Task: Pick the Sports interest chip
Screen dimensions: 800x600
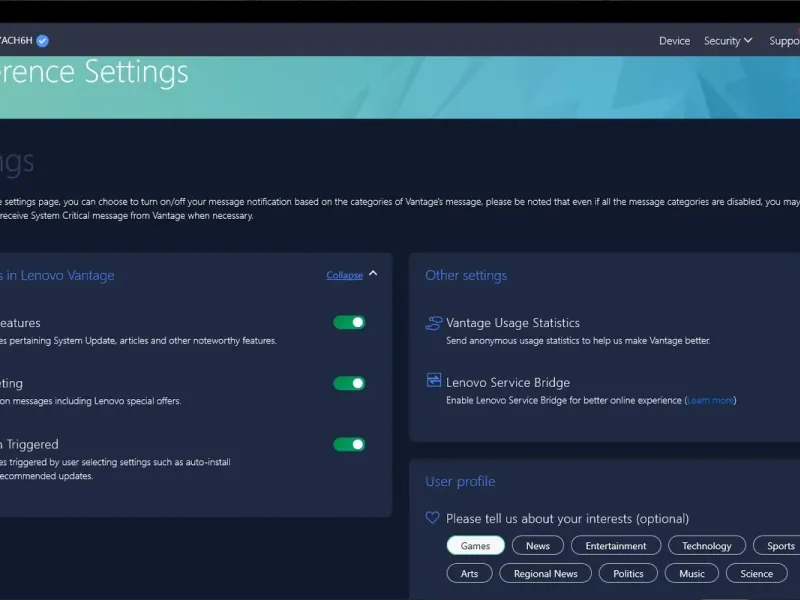Action: point(779,545)
